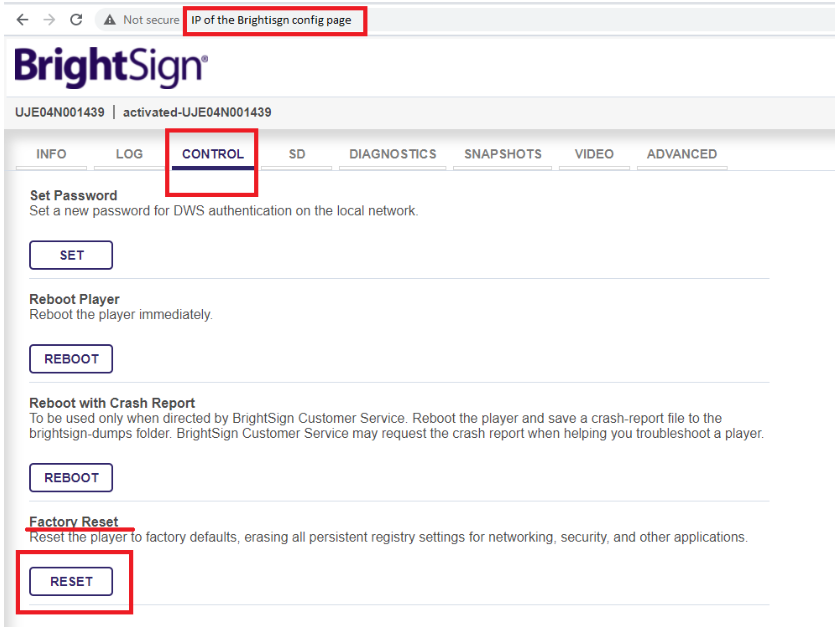837x628 pixels.
Task: Go back with the browser back arrow
Action: pos(22,20)
